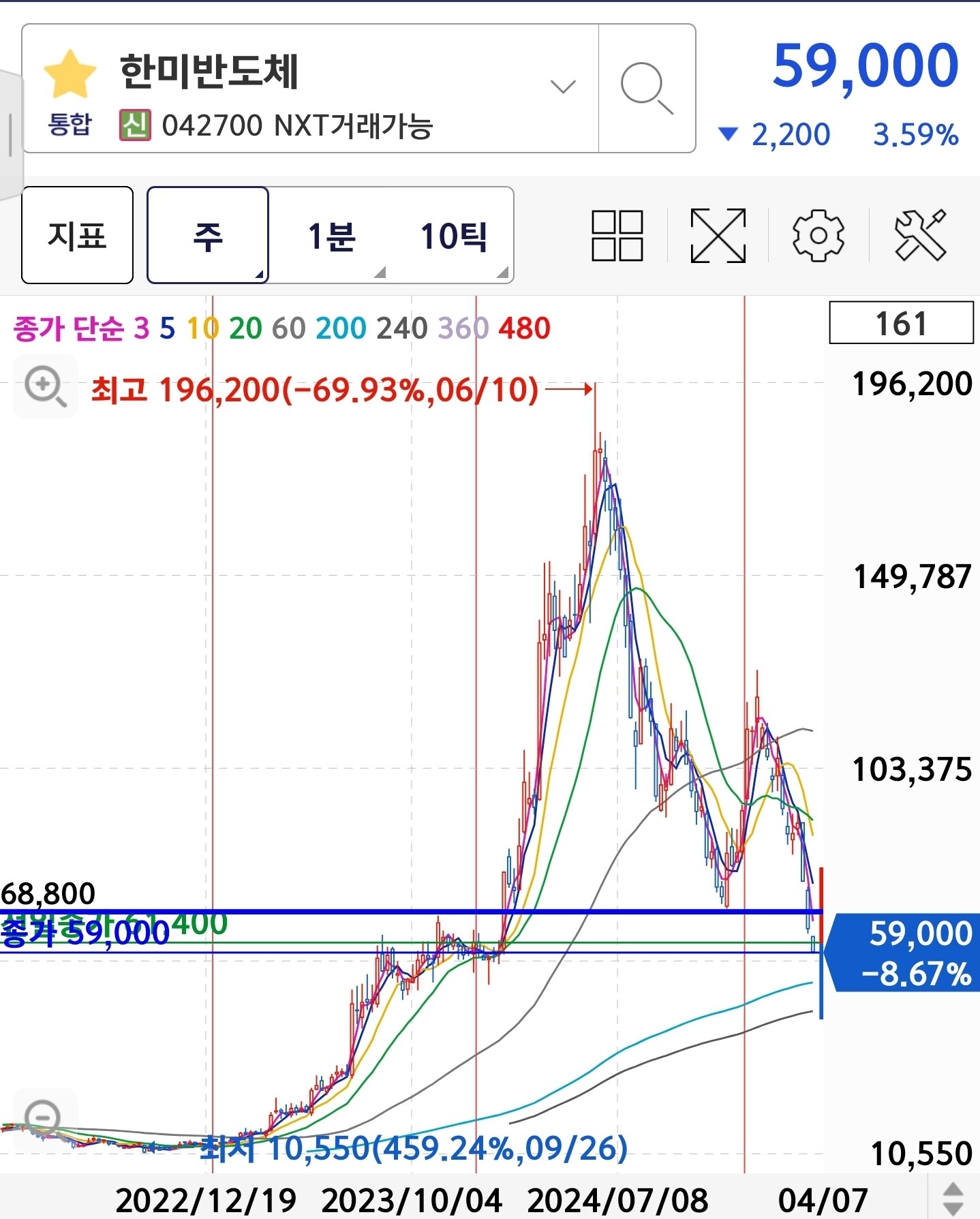Pull the left edge side panel handle
This screenshot has height=1219, width=980.
point(12,135)
